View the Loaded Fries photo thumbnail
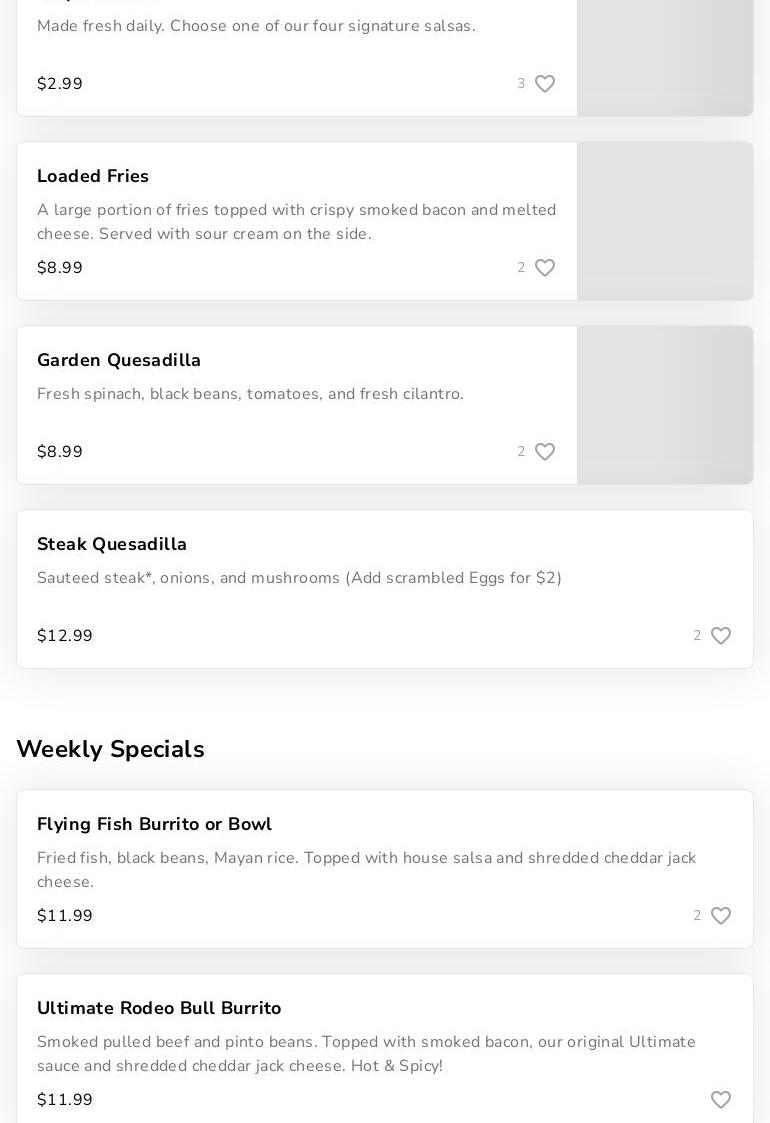Viewport: 770px width, 1123px height. click(665, 221)
